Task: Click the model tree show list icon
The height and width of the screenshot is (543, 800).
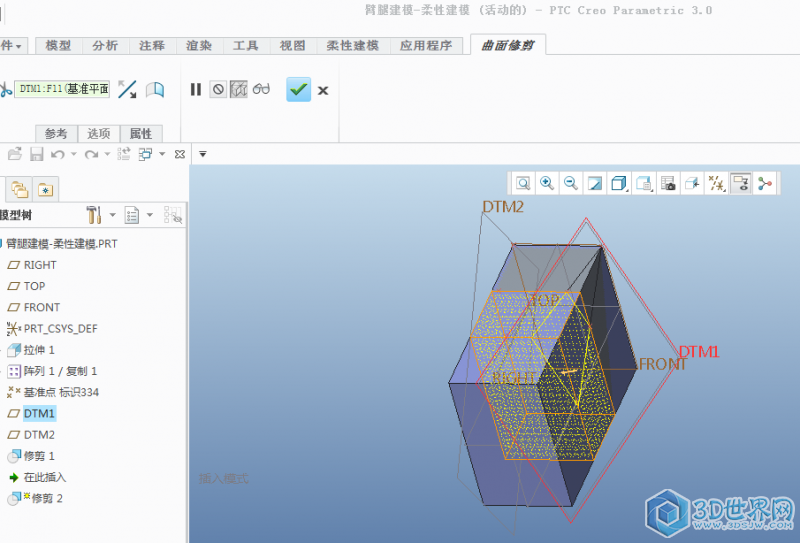Action: tap(132, 215)
